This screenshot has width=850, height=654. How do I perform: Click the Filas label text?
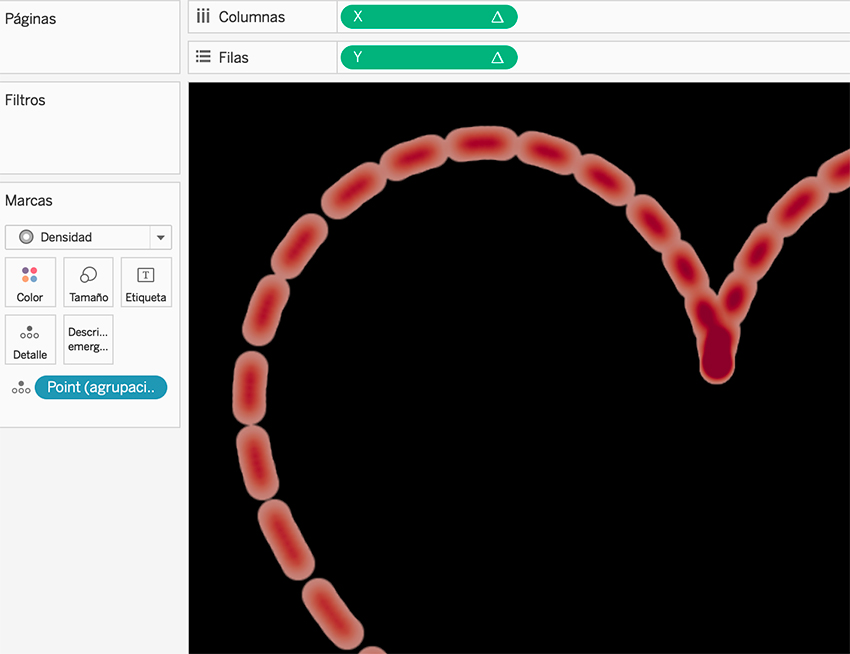coord(234,57)
